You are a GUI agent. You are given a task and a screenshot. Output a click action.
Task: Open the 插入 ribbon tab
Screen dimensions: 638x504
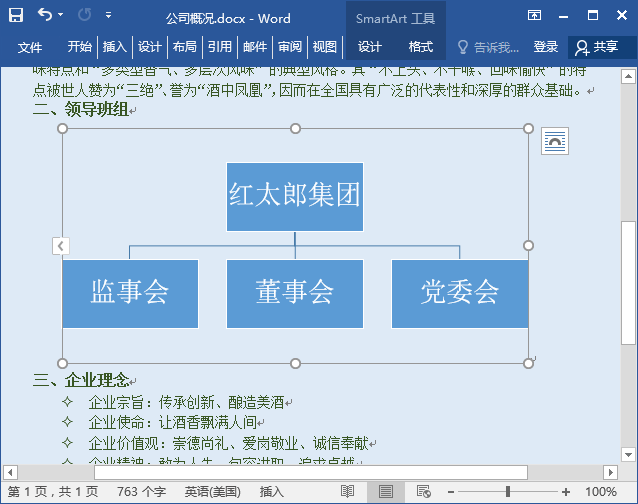[x=114, y=46]
